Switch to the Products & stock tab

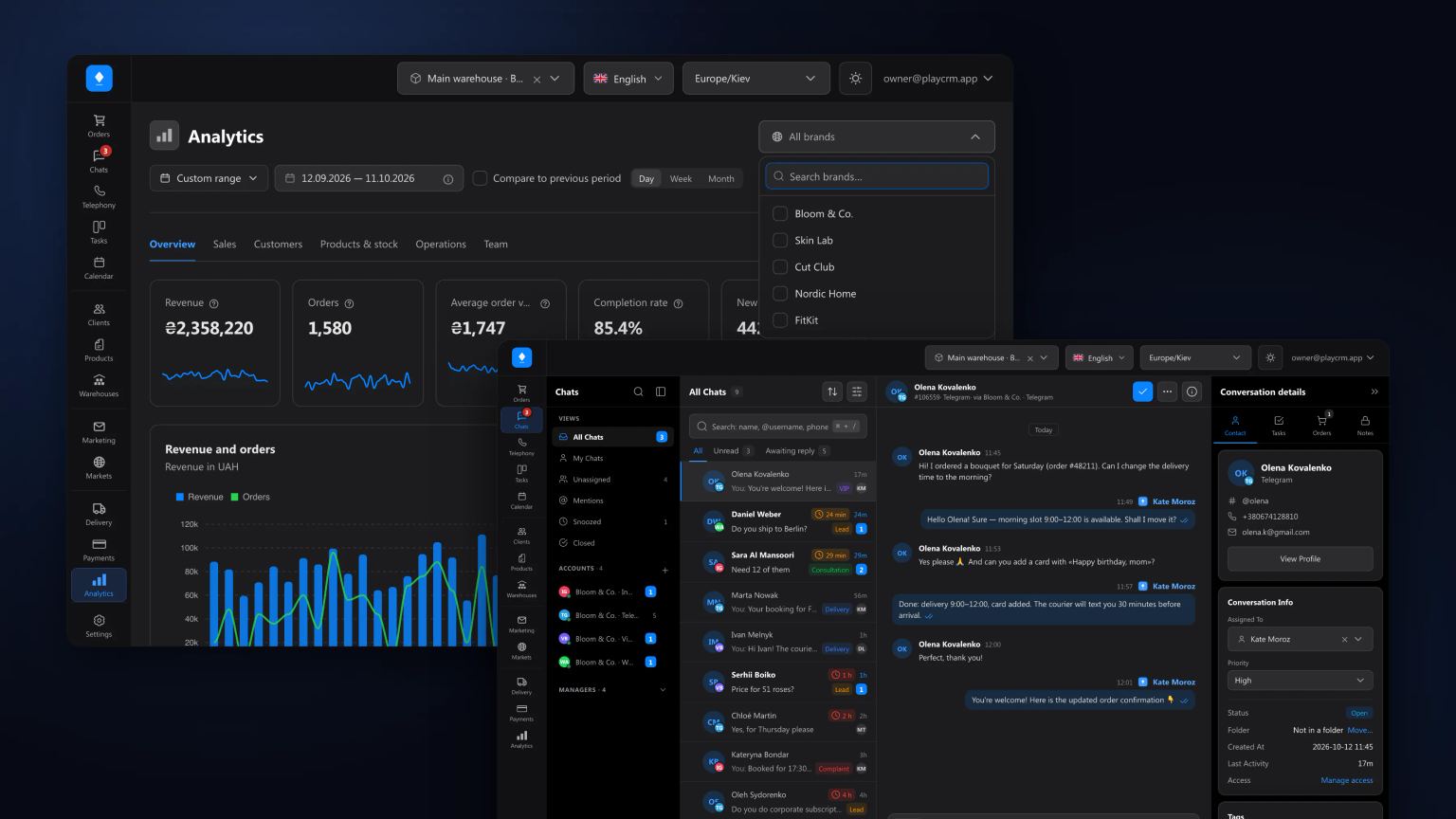(359, 245)
